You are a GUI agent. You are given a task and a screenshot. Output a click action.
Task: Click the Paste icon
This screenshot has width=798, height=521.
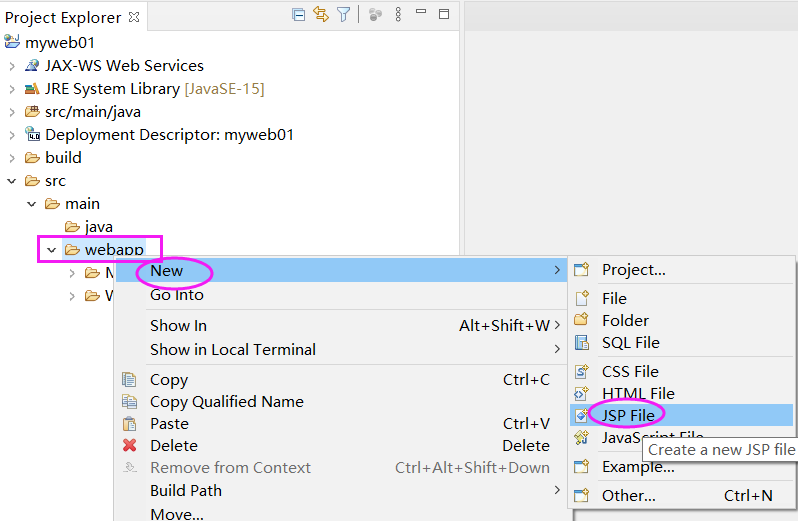(129, 423)
